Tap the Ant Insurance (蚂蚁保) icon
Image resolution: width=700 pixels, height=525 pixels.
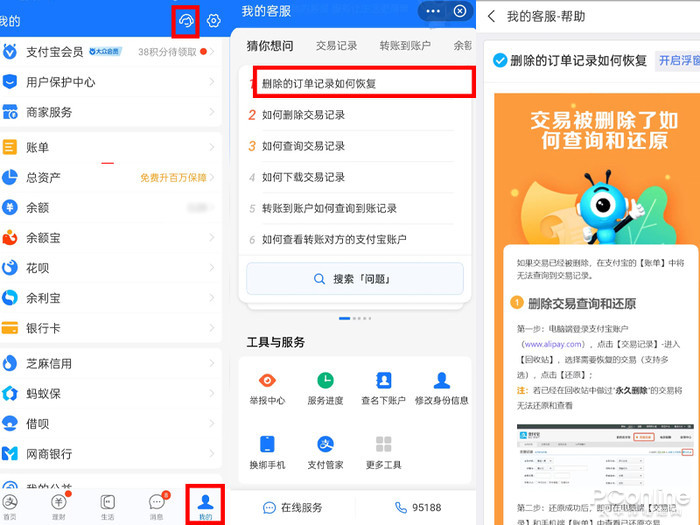tap(10, 393)
